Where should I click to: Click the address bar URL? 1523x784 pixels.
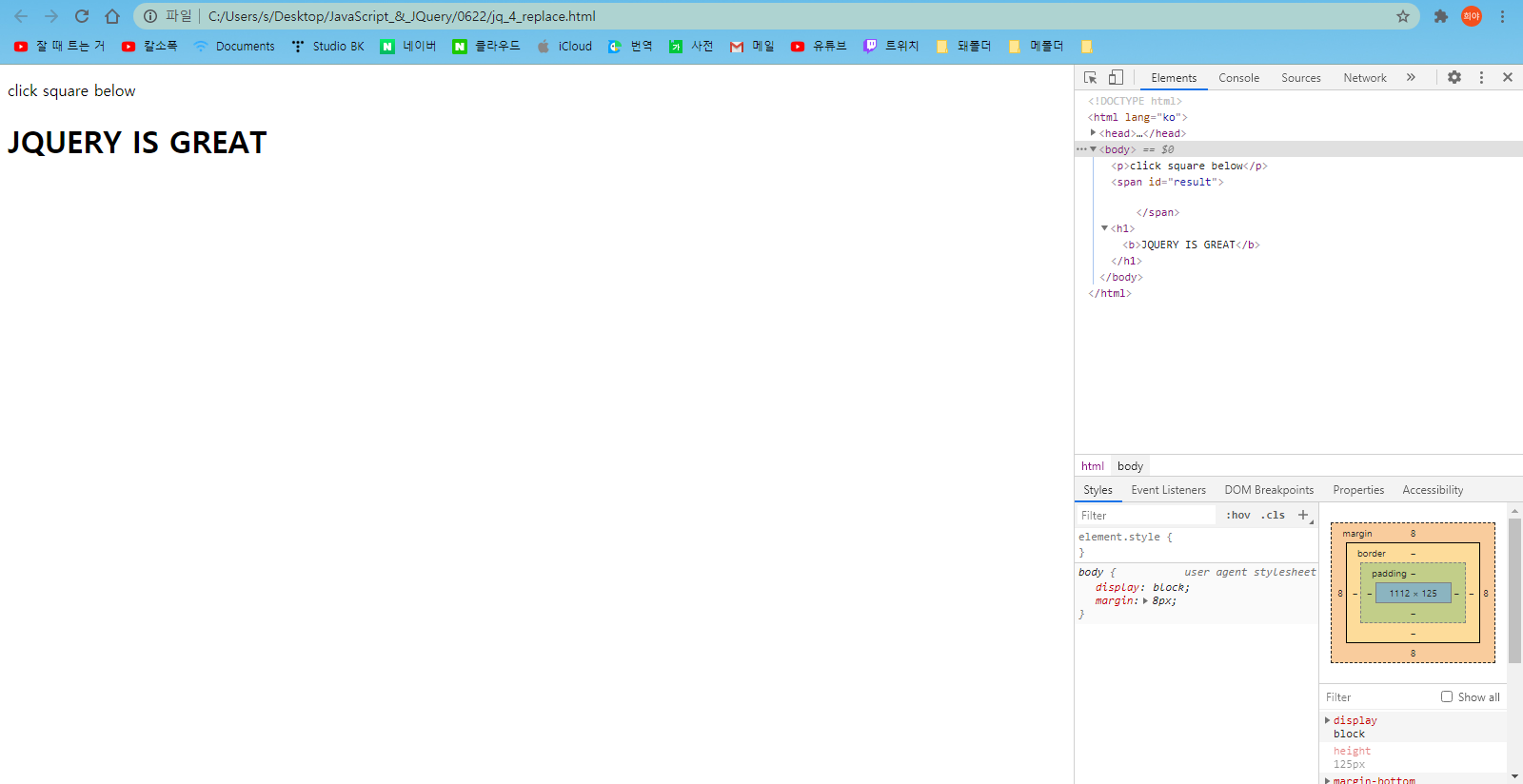click(402, 16)
